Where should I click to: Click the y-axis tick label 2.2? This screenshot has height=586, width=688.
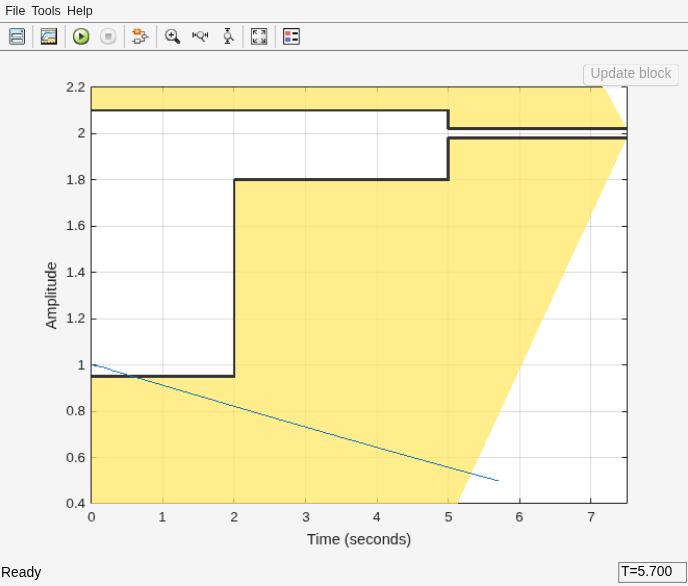76,87
